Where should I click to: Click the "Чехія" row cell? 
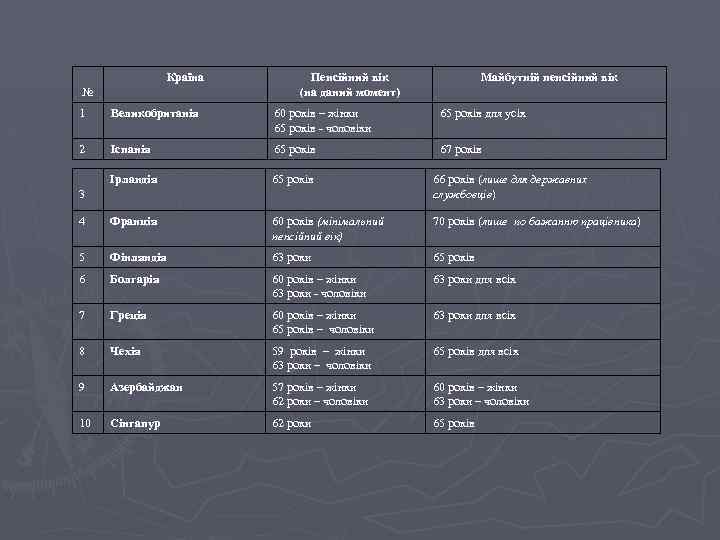(127, 352)
